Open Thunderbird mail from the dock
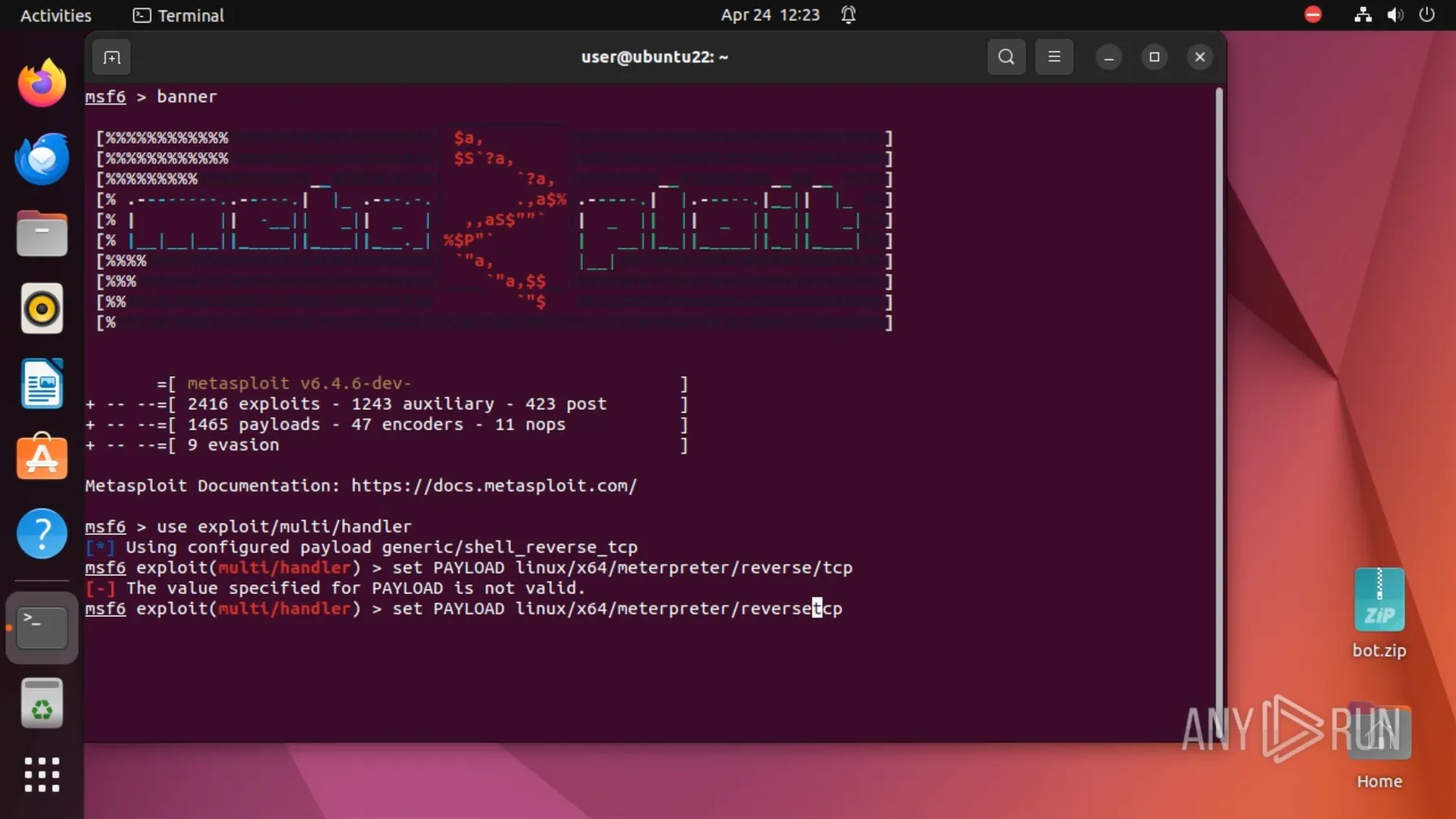 tap(41, 158)
